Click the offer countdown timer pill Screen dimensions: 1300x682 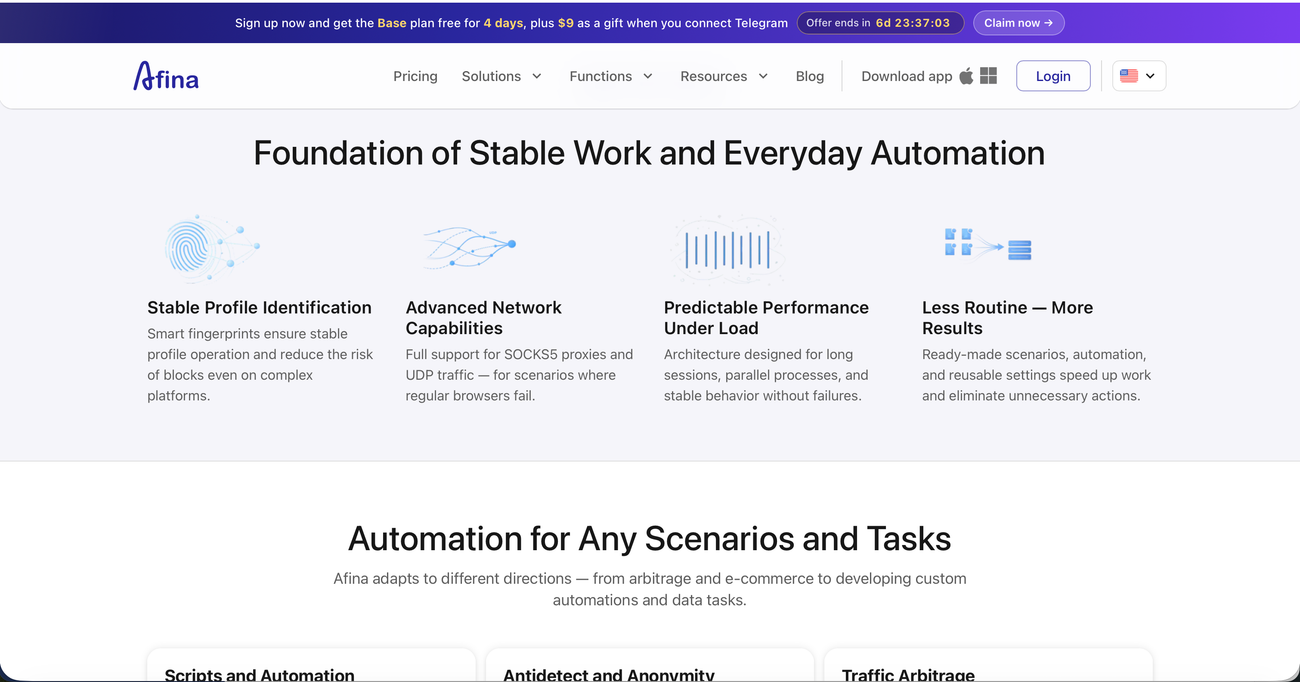[x=880, y=23]
